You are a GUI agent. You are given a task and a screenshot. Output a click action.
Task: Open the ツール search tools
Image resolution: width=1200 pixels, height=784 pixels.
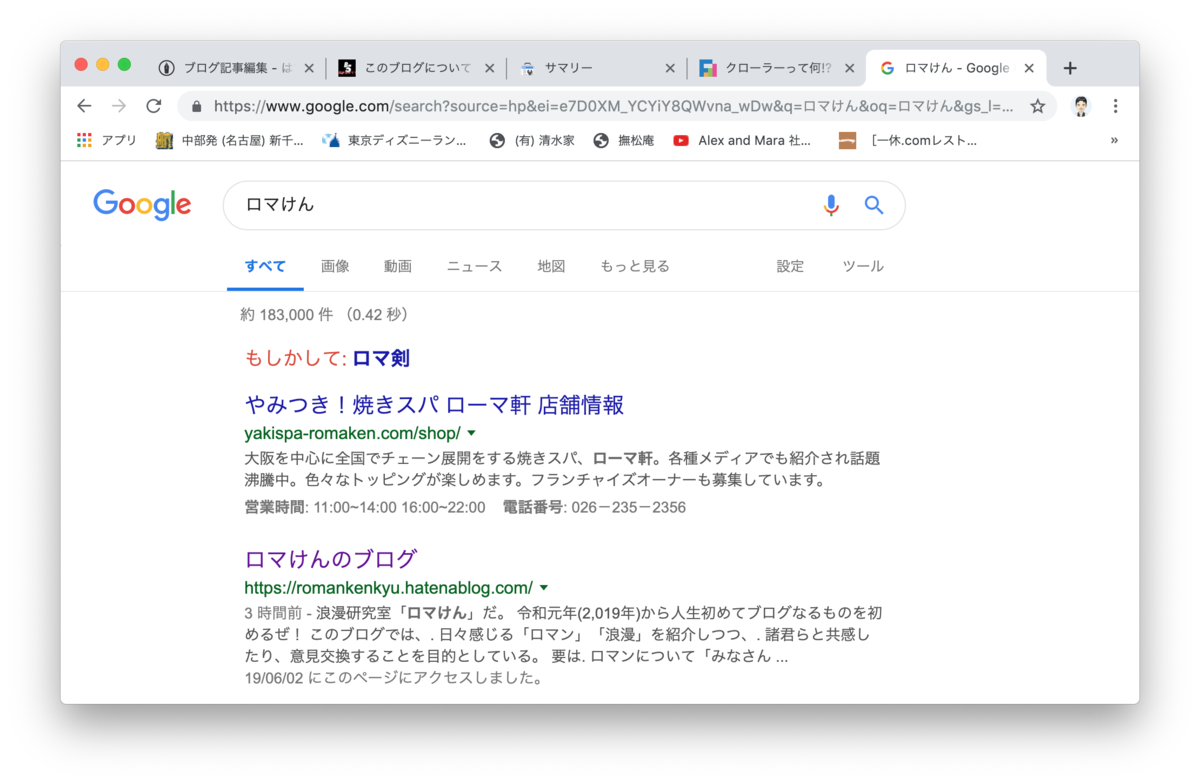[x=863, y=266]
